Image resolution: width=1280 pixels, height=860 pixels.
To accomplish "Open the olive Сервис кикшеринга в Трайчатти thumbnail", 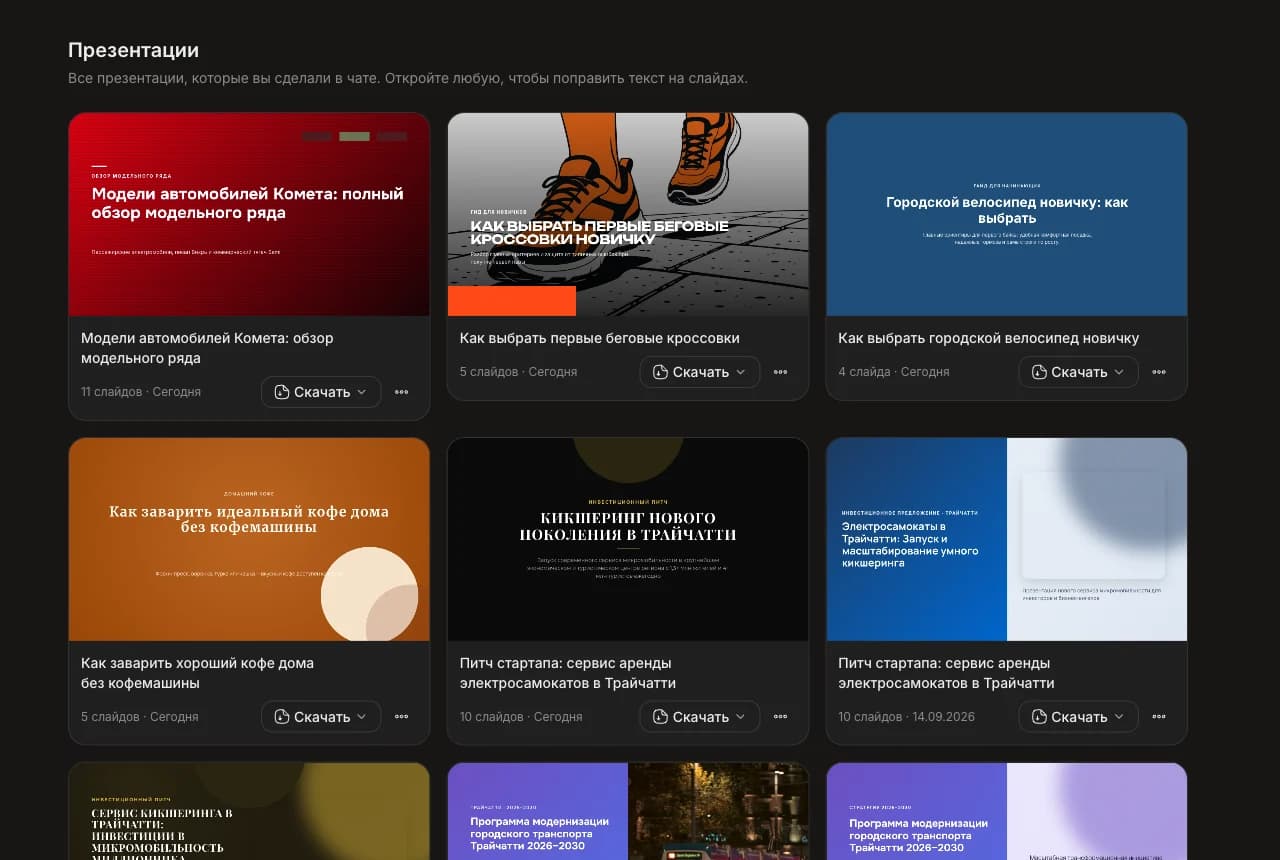I will 249,811.
